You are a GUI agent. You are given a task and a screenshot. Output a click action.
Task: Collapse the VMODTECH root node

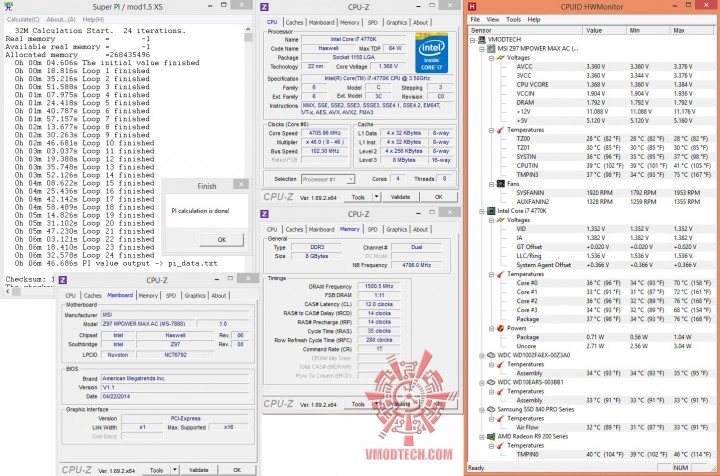tap(472, 40)
